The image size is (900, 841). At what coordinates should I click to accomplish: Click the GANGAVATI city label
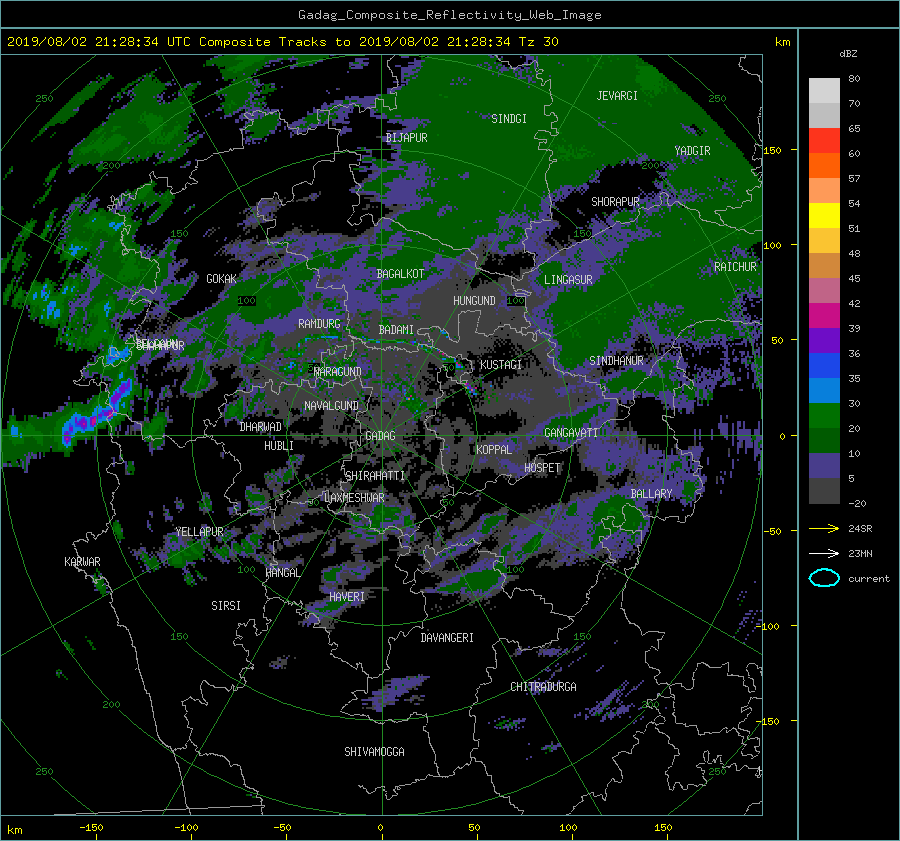[571, 433]
